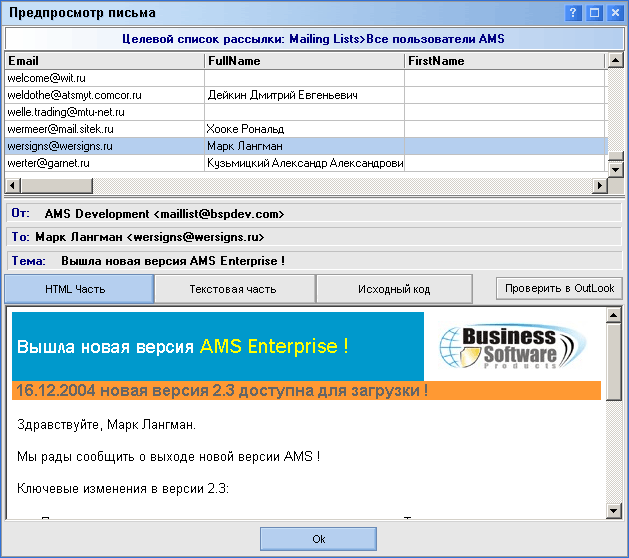Image resolution: width=629 pixels, height=558 pixels.
Task: Click the Целевой список рассылки header bar
Action: coord(314,39)
